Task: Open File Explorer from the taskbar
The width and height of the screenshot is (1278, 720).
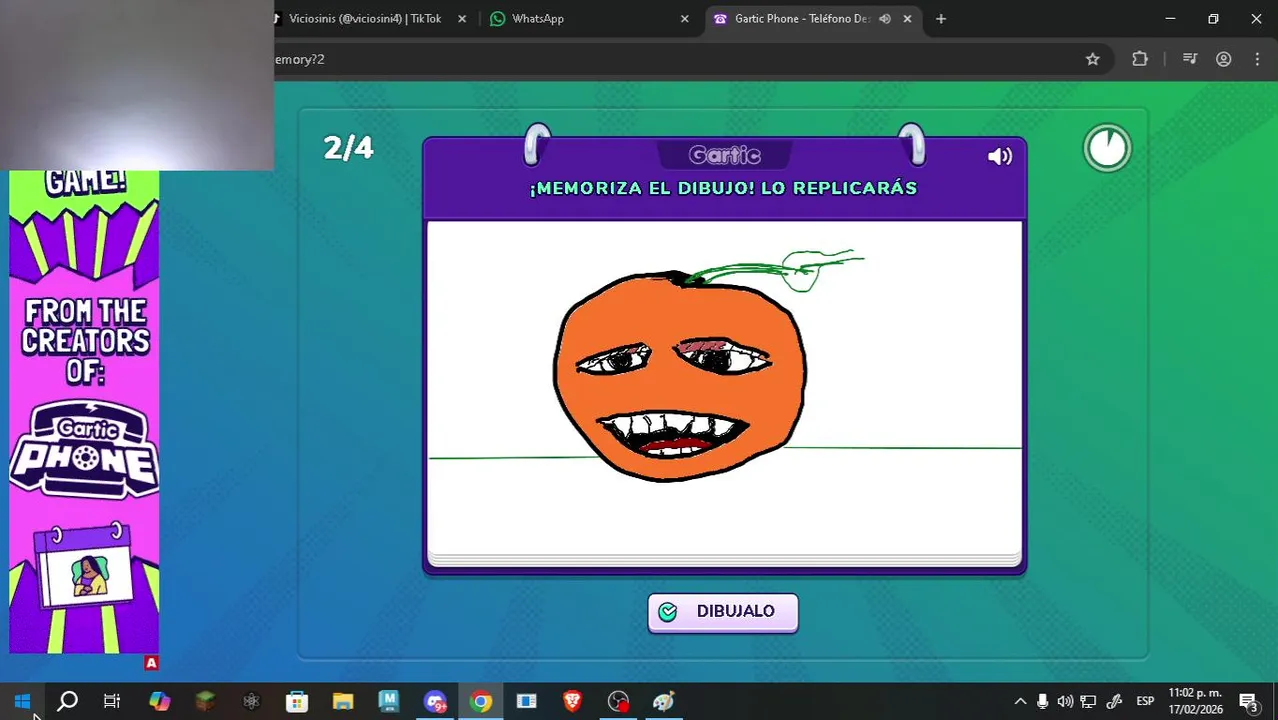Action: click(x=343, y=701)
